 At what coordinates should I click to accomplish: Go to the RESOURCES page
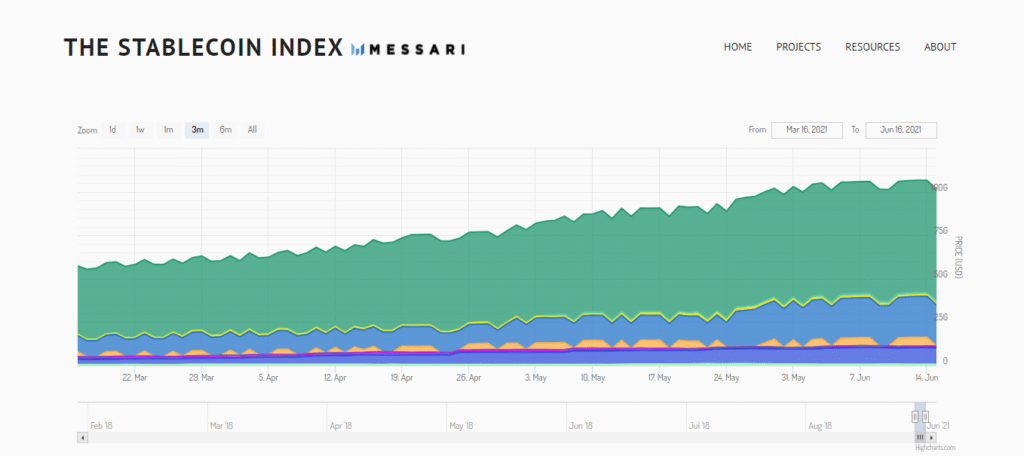pyautogui.click(x=872, y=47)
